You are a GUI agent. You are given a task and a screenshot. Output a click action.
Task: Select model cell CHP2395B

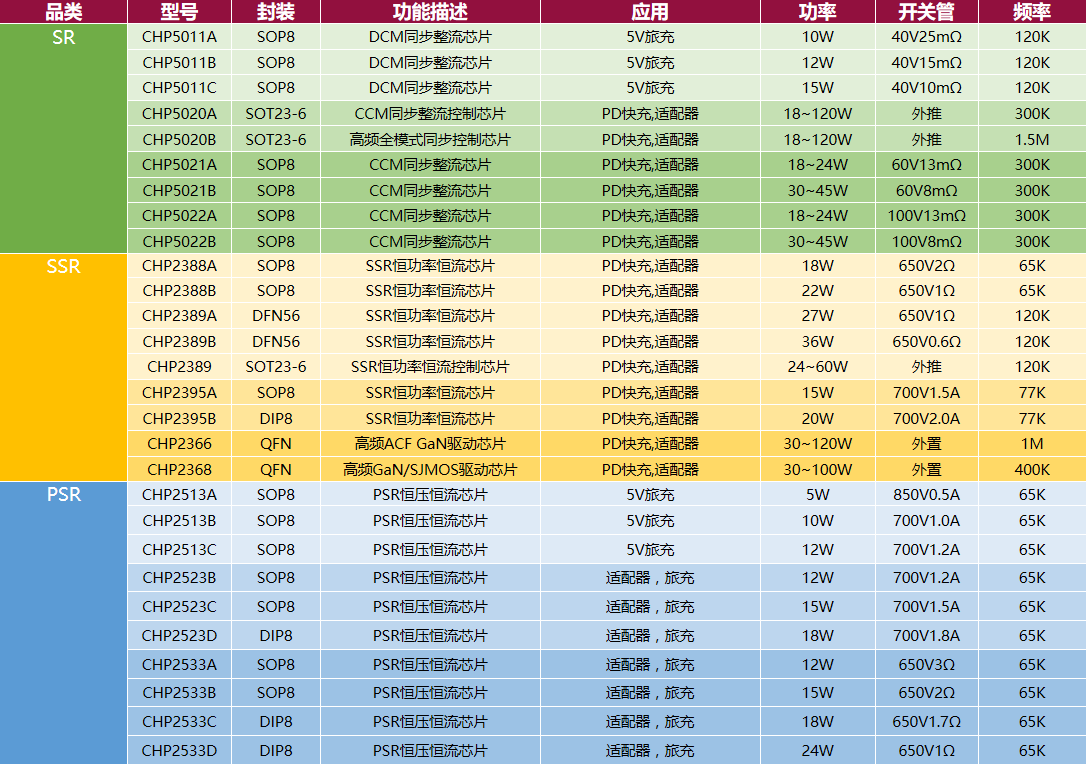[x=180, y=419]
